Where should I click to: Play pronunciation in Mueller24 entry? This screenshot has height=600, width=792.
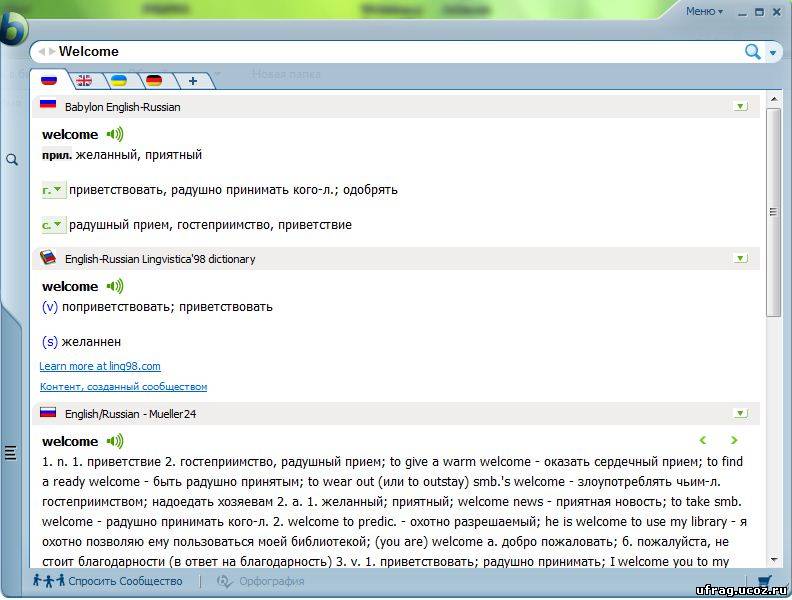pyautogui.click(x=115, y=441)
